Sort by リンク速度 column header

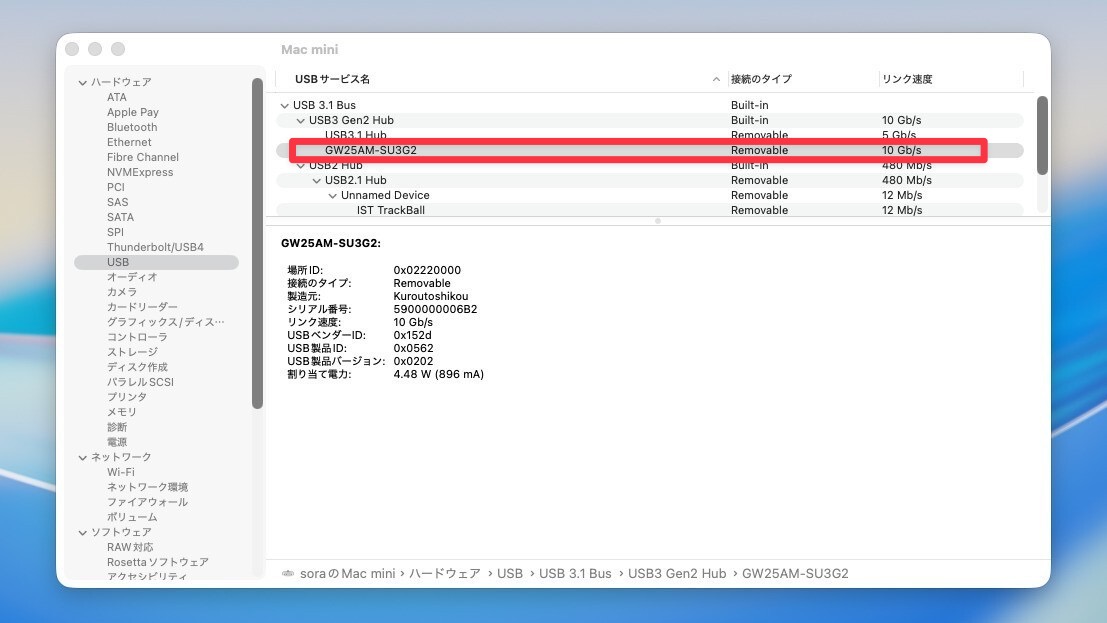point(907,79)
